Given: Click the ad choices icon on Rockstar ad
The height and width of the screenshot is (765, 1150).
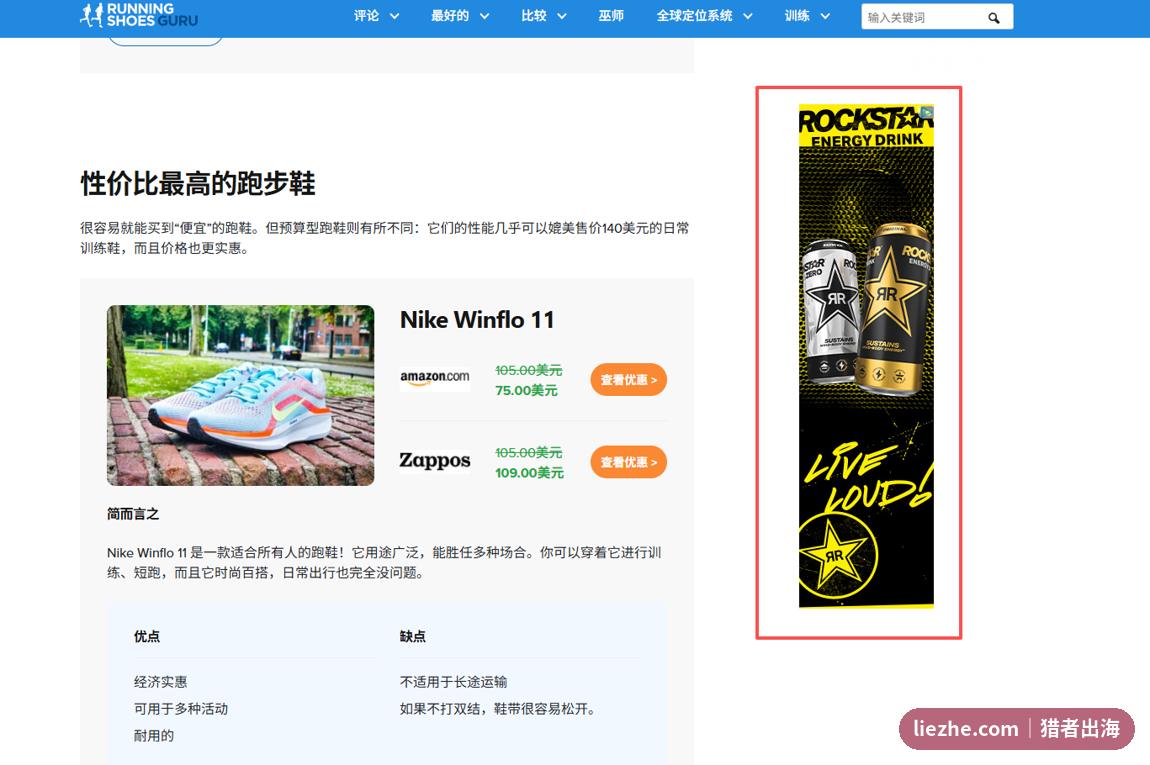Looking at the screenshot, I should point(927,112).
